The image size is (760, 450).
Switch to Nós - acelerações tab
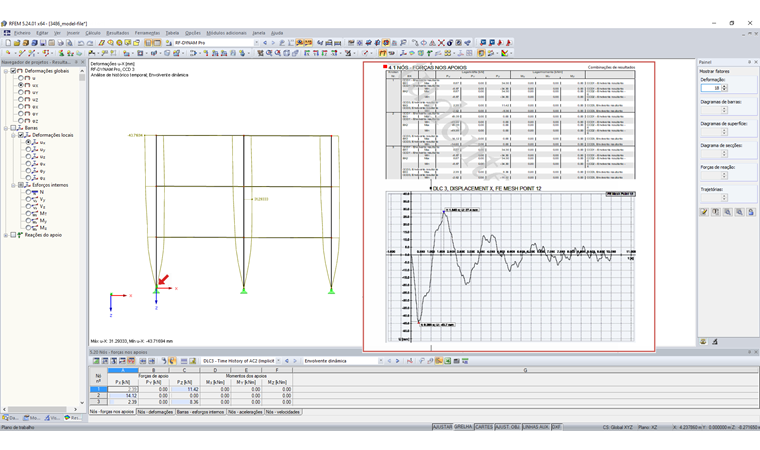pos(245,412)
